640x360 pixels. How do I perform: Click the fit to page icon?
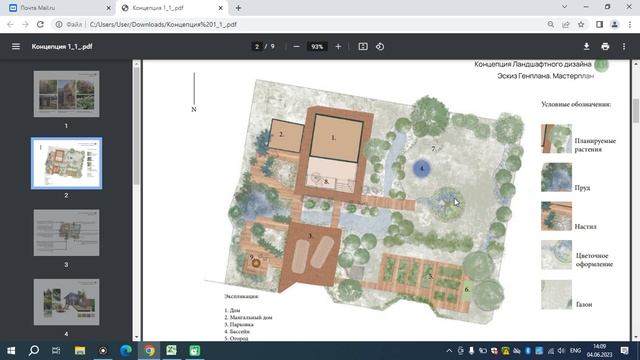pos(363,47)
